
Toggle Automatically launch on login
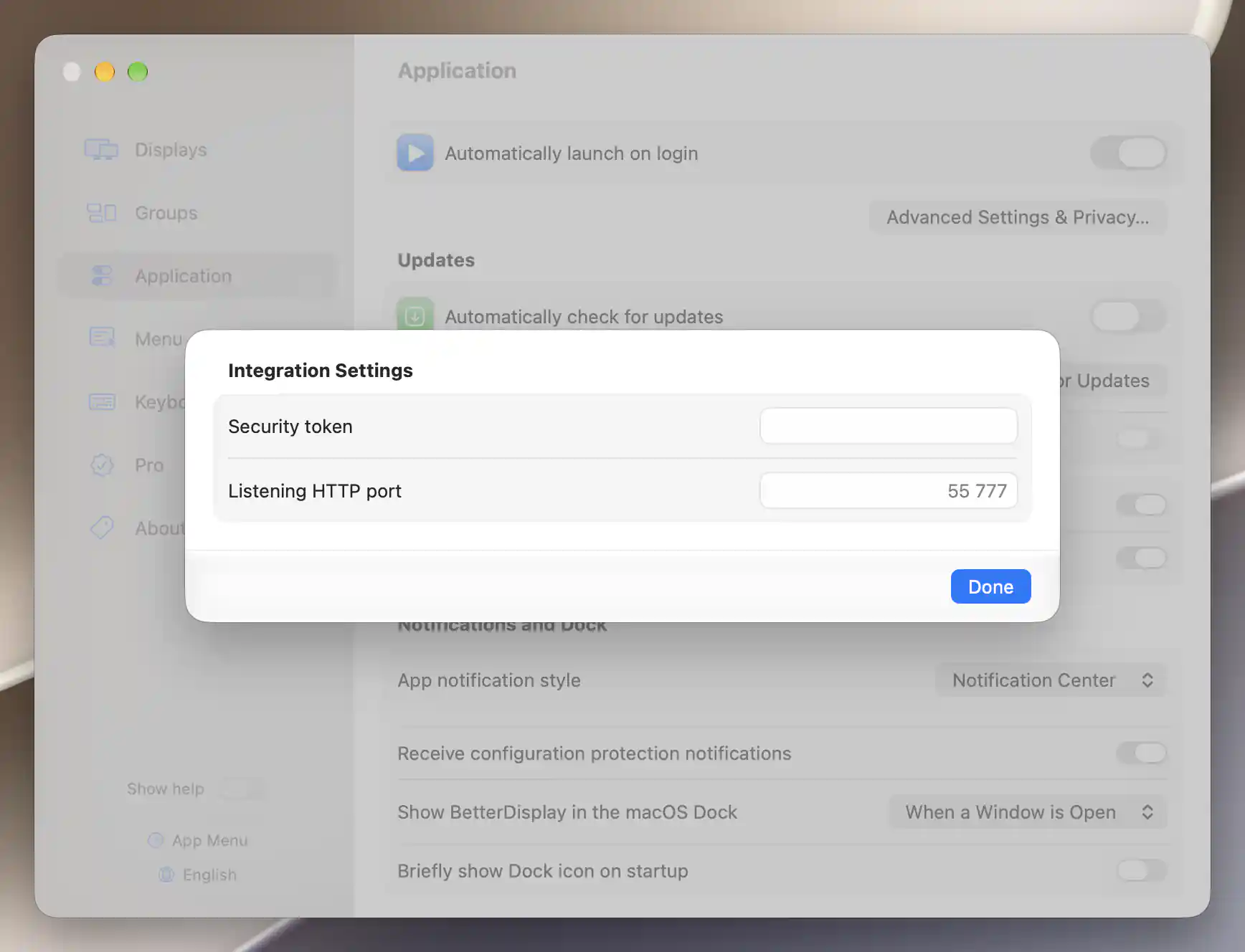[x=1128, y=153]
